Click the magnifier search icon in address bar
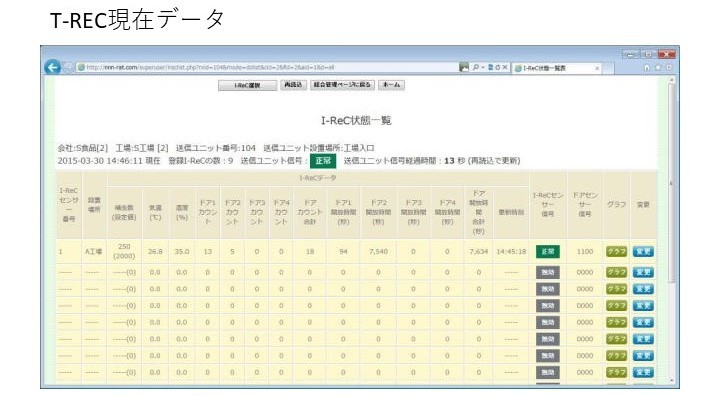The width and height of the screenshot is (720, 396). coord(476,67)
